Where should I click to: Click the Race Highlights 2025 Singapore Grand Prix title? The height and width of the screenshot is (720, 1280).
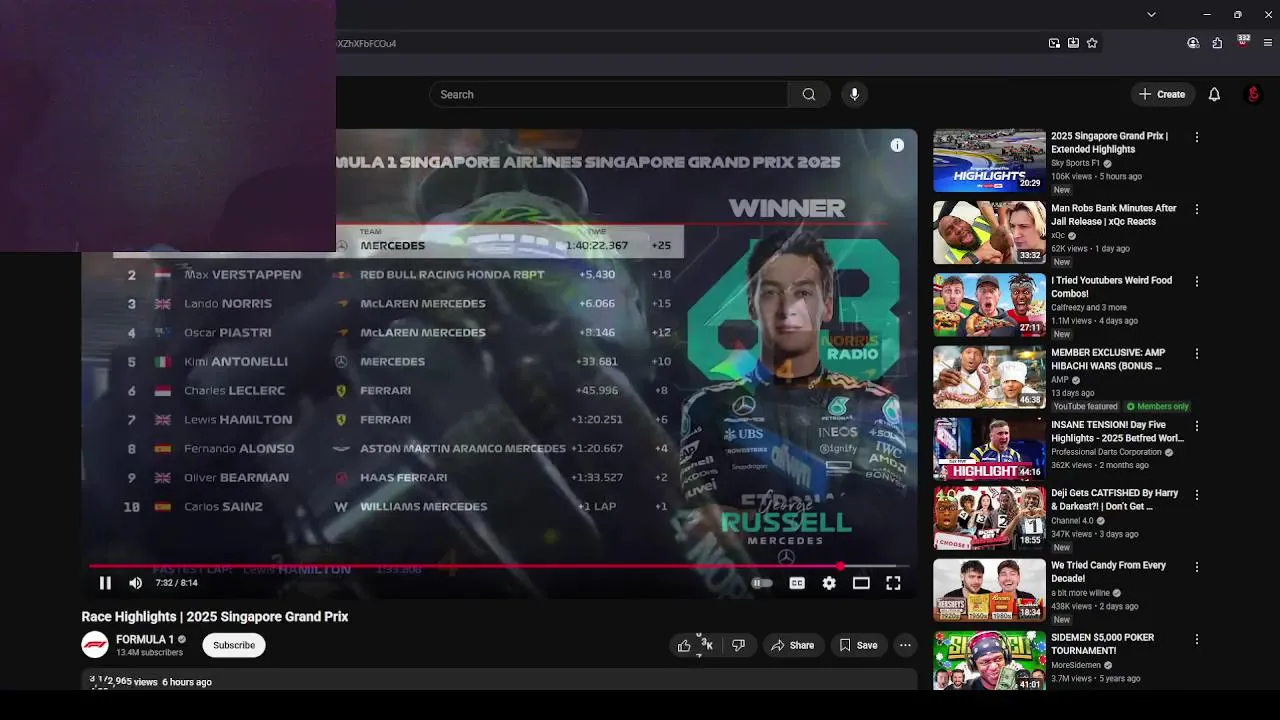215,617
